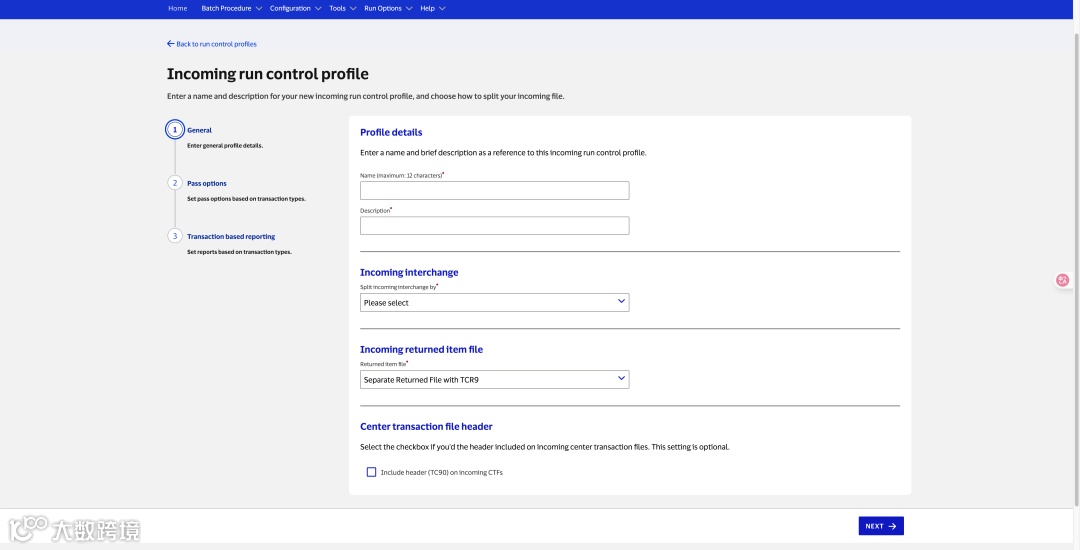Click the pink floating translate icon
The height and width of the screenshot is (550, 1080).
click(x=1062, y=281)
